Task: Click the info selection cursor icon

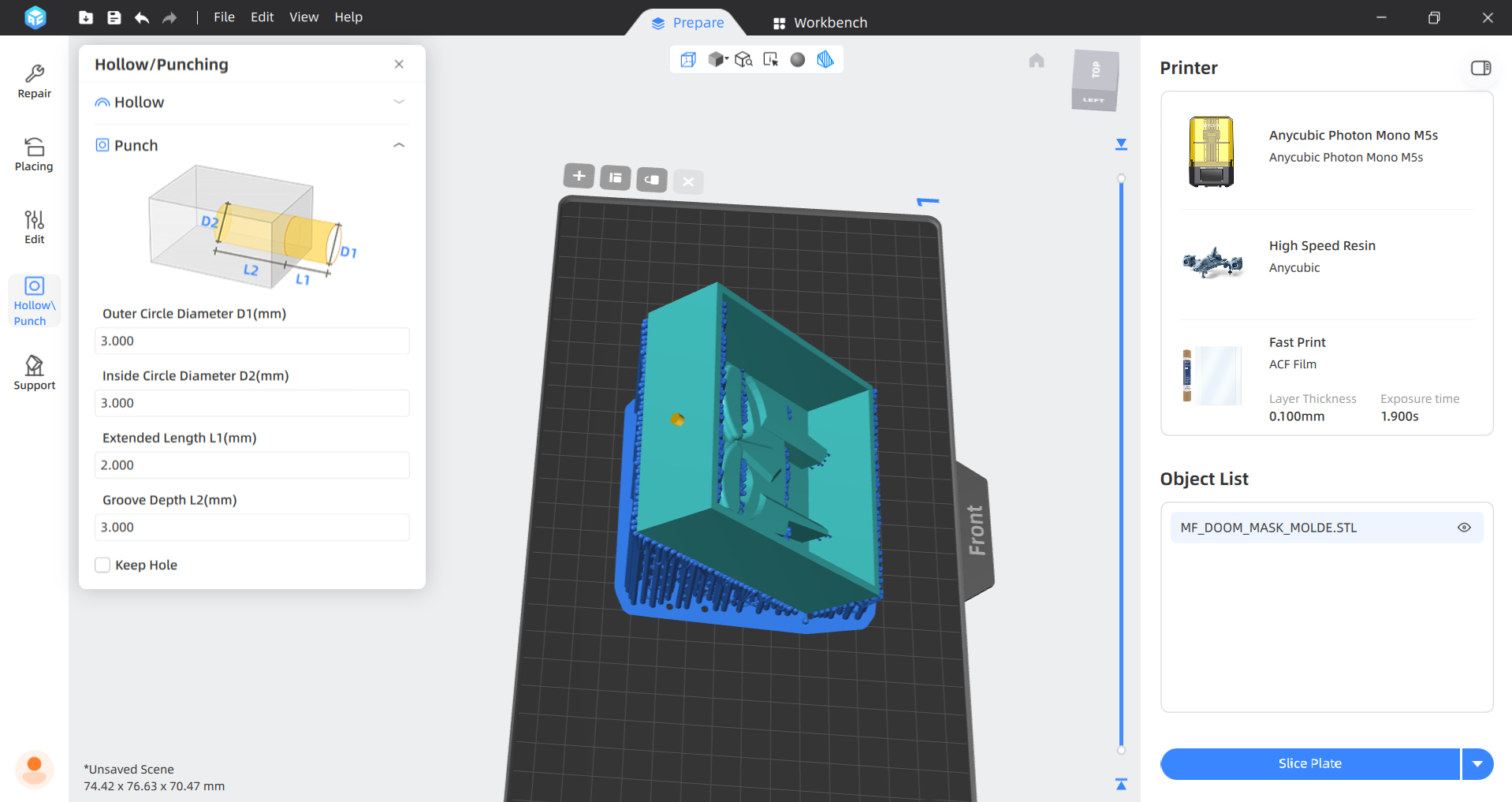Action: pos(771,59)
